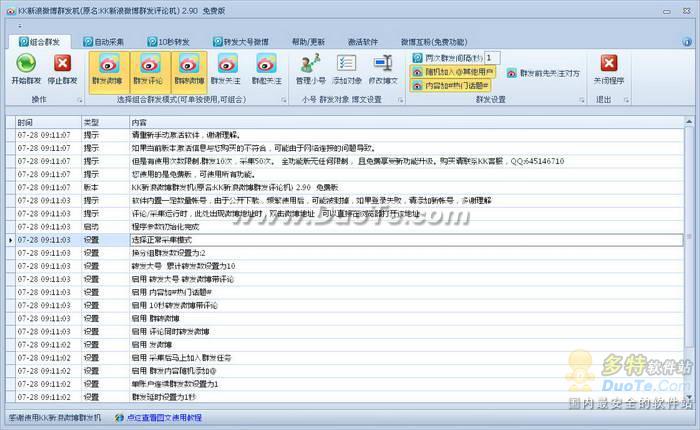The image size is (700, 430).
Task: Open the 帮助/更新 tab
Action: point(308,42)
